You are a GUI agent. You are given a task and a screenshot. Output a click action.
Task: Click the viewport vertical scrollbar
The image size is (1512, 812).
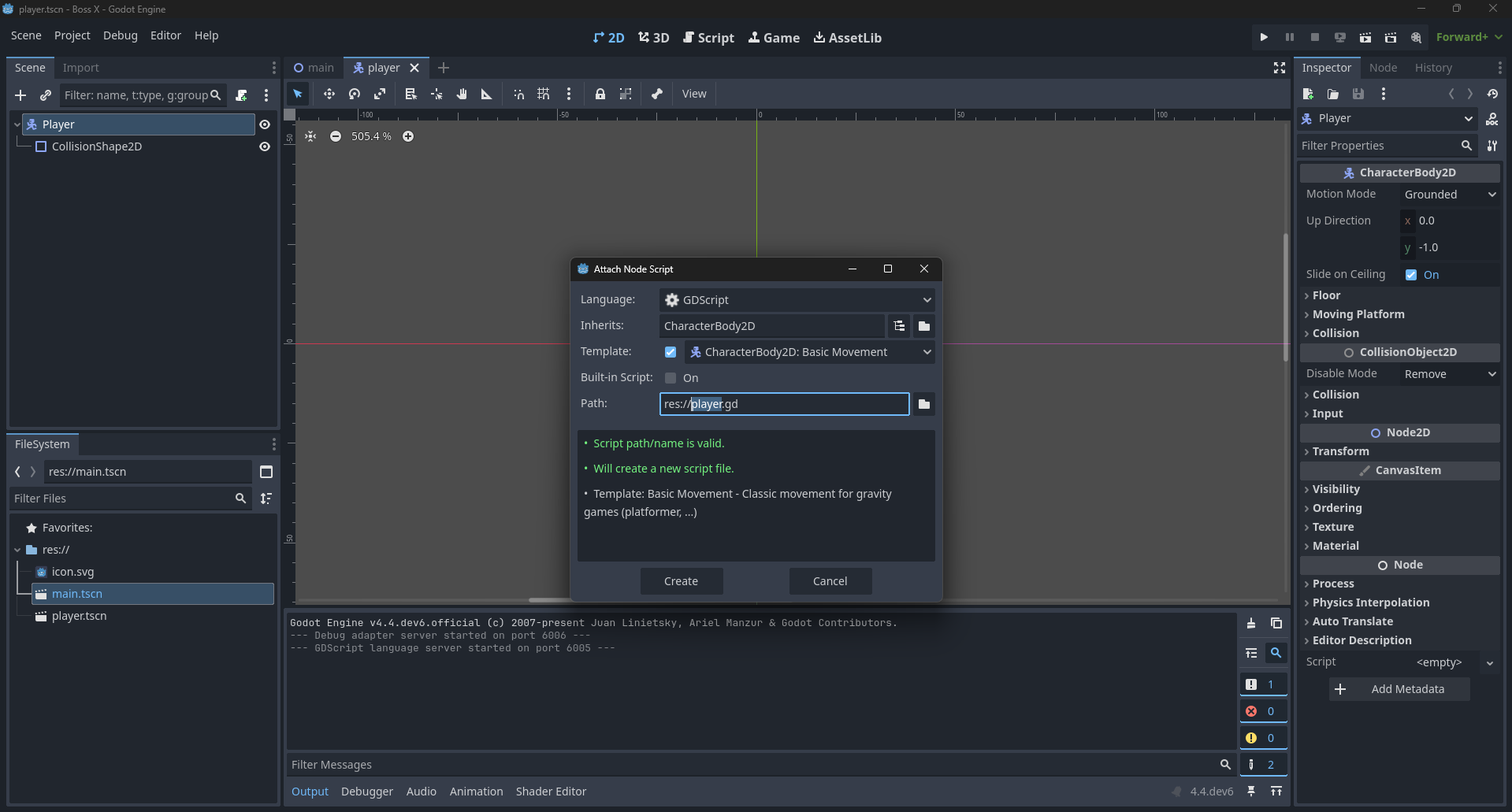1286,298
